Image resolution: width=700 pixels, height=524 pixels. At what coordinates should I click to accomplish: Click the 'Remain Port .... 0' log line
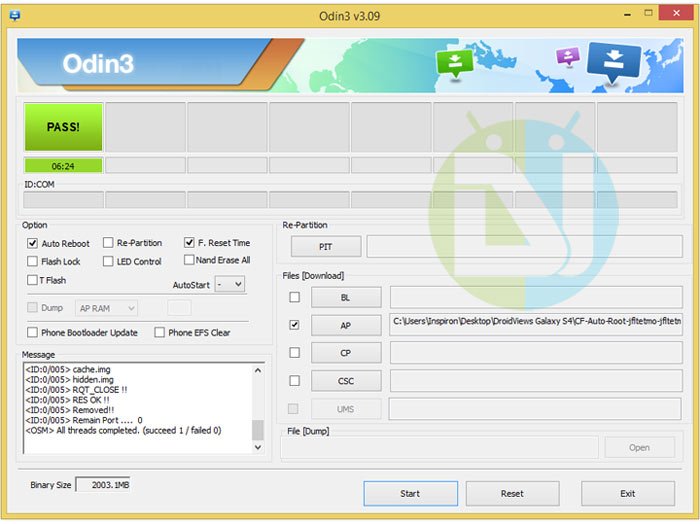84,420
